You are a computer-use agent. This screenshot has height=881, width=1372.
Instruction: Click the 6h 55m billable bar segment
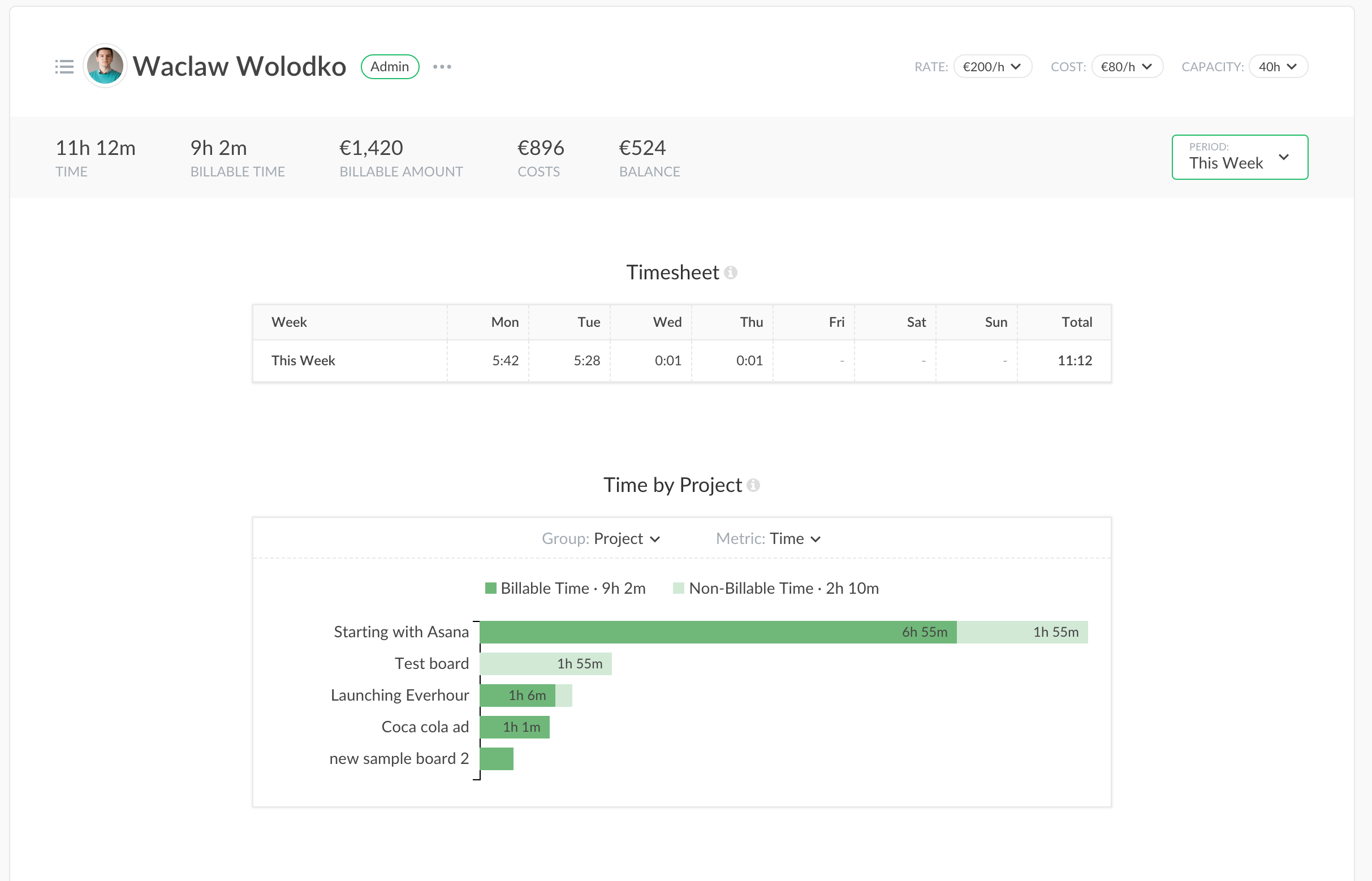[x=718, y=632]
